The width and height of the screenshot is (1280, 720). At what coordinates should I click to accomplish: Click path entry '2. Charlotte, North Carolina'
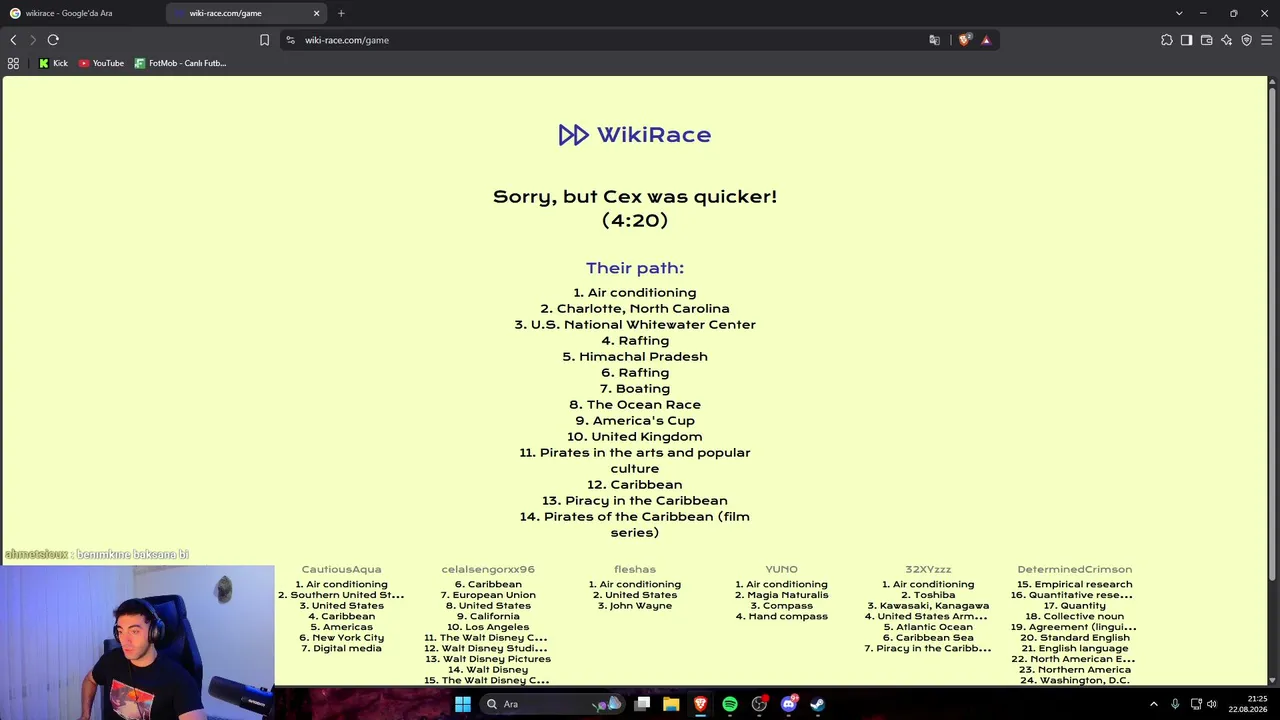pos(635,309)
